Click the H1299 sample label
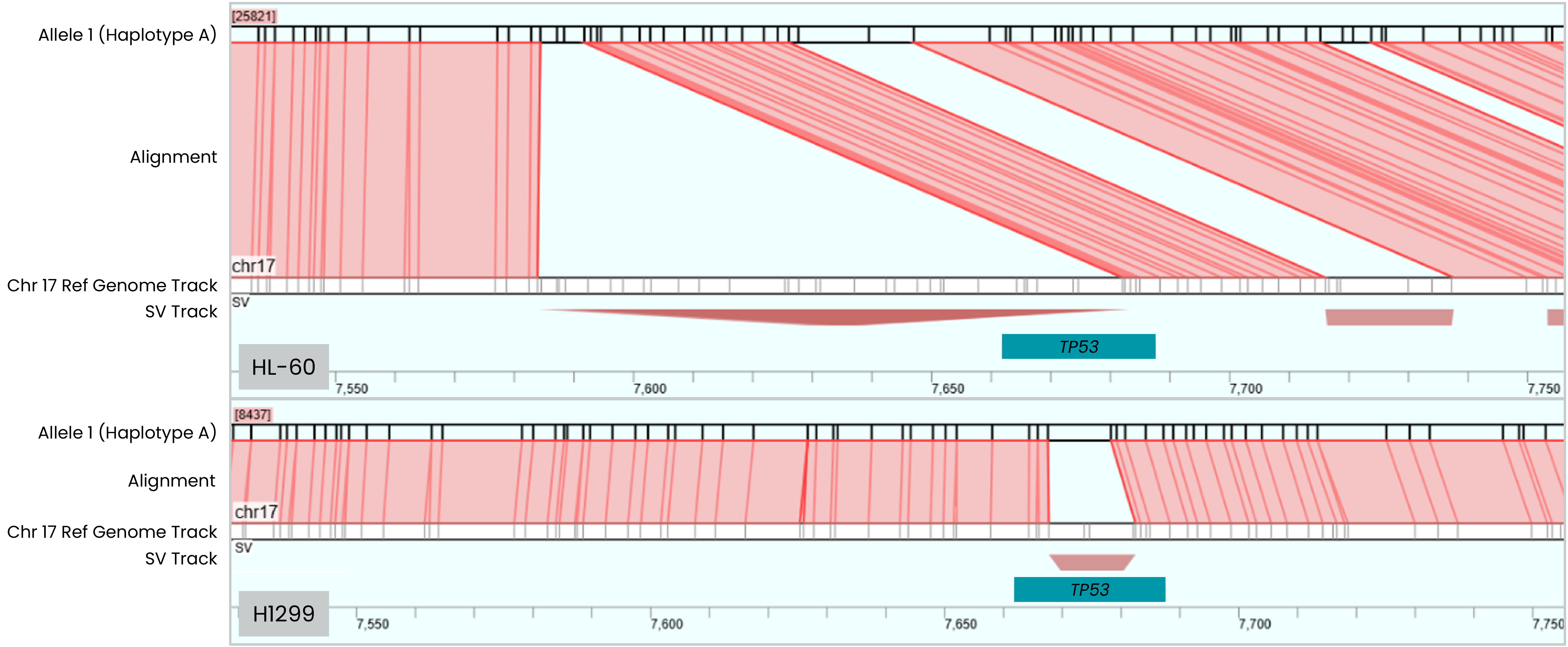This screenshot has height=647, width=1568. (x=284, y=614)
